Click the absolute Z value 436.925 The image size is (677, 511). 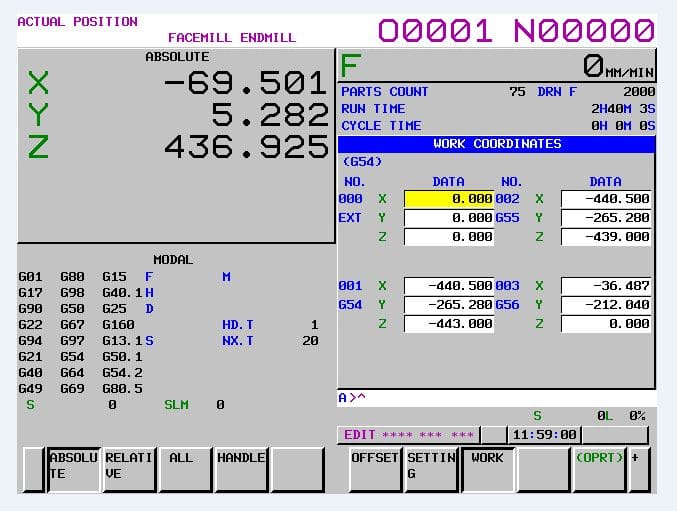point(246,147)
